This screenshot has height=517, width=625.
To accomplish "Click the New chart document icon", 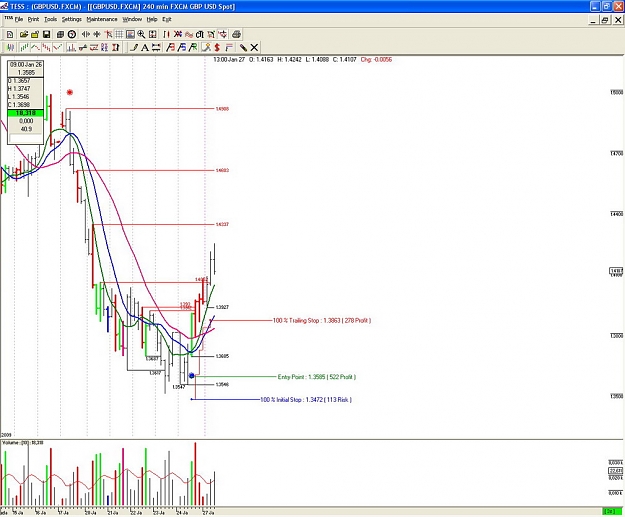I will [x=10, y=34].
